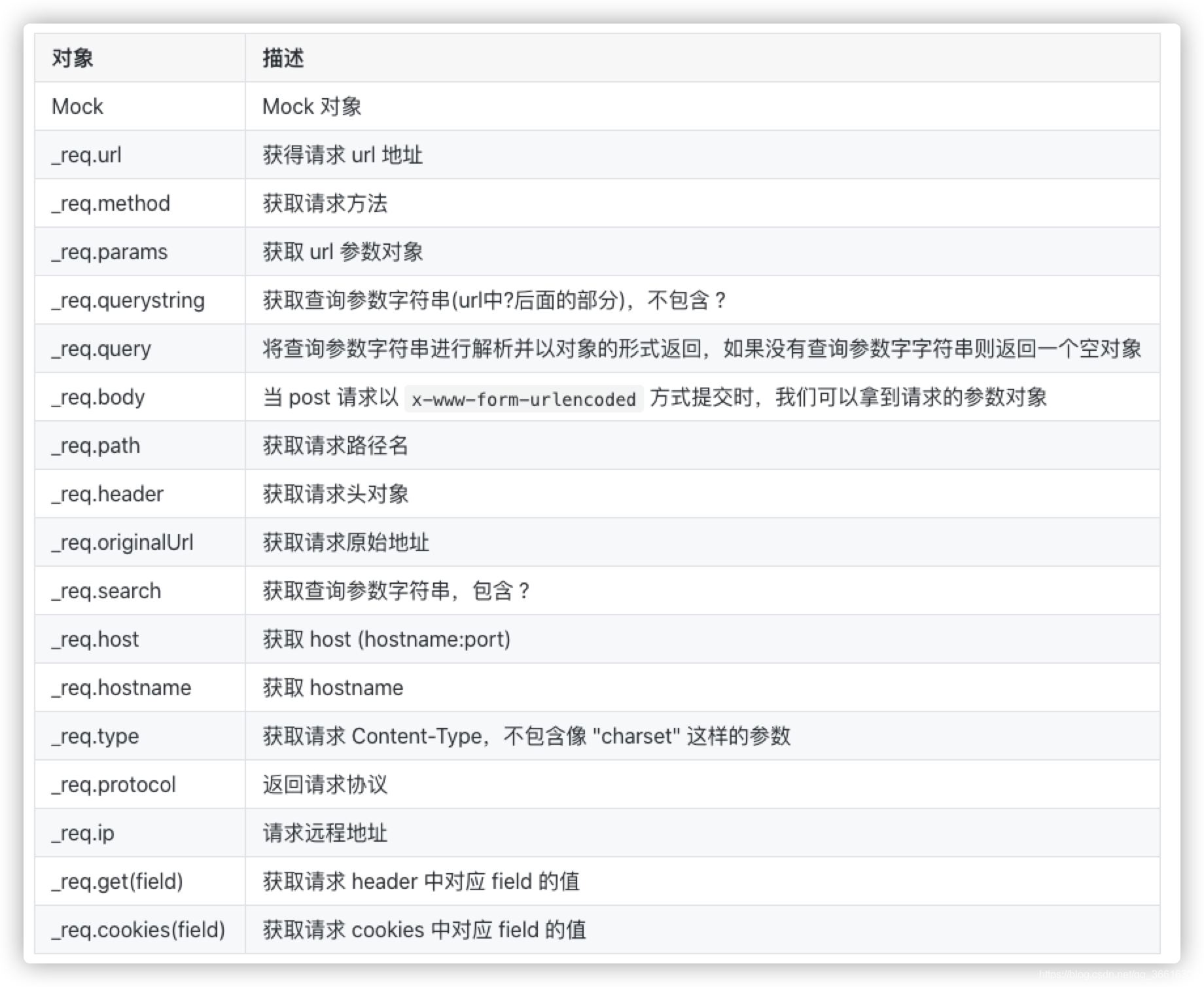Click the _req.originalUrl entry
Image resolution: width=1204 pixels, height=987 pixels.
tap(122, 543)
